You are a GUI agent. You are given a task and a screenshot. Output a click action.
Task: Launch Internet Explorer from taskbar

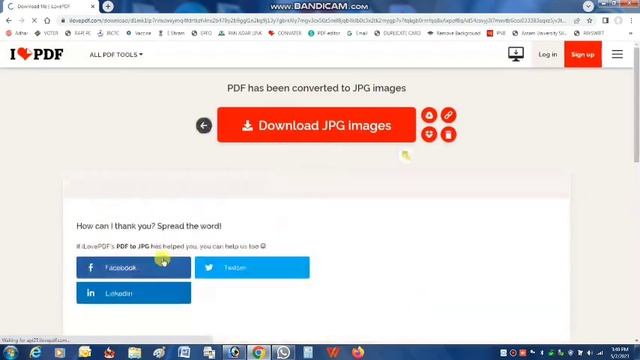36,352
